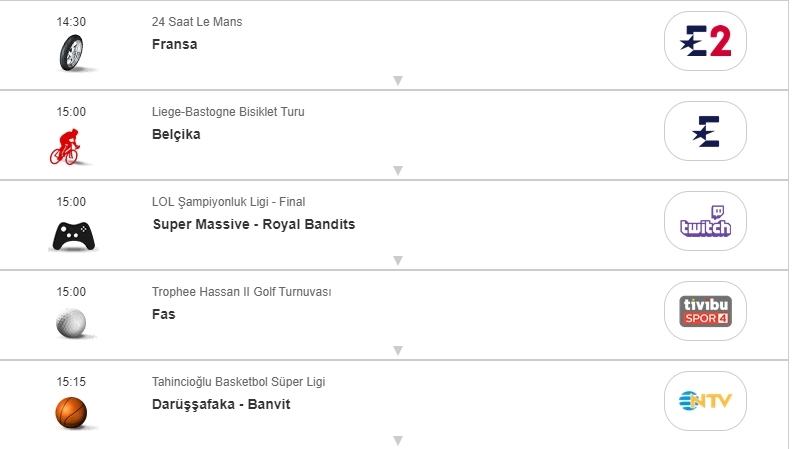Open the NTV channel logo

[705, 401]
